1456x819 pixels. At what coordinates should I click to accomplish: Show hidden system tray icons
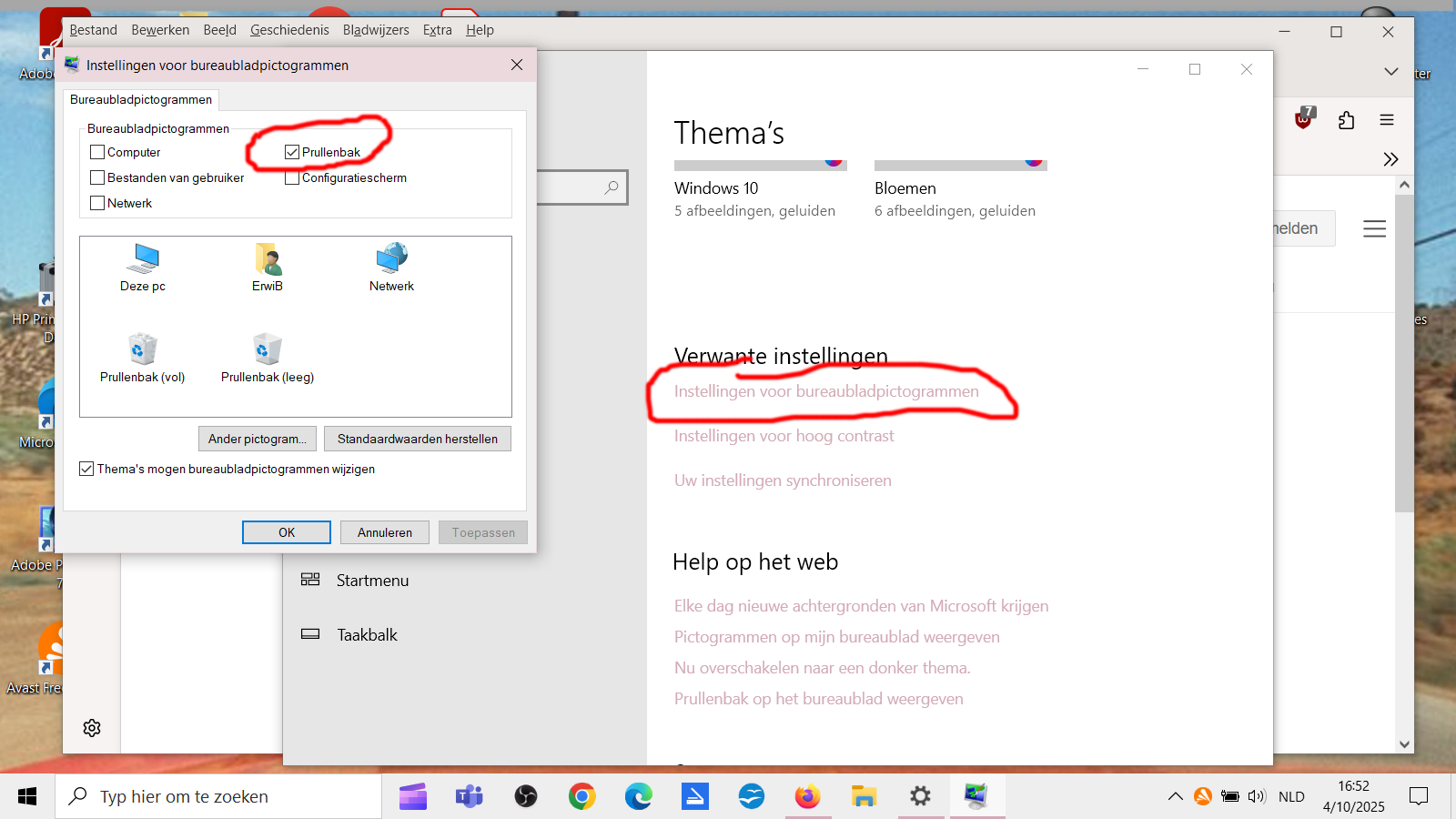pyautogui.click(x=1176, y=796)
